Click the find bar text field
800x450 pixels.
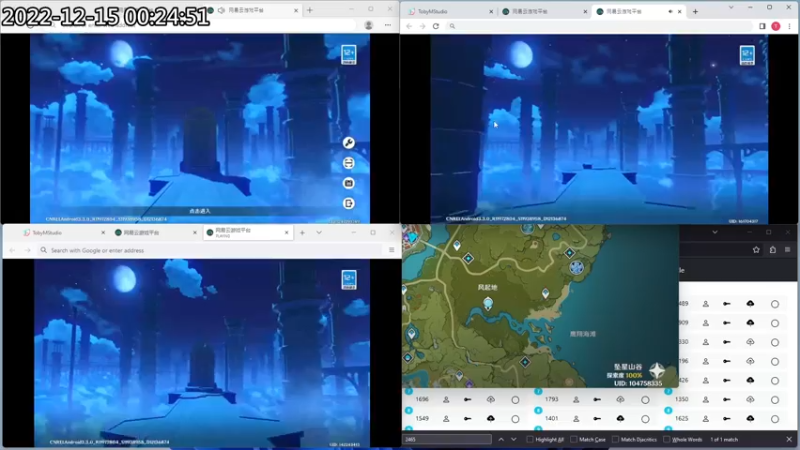point(447,439)
